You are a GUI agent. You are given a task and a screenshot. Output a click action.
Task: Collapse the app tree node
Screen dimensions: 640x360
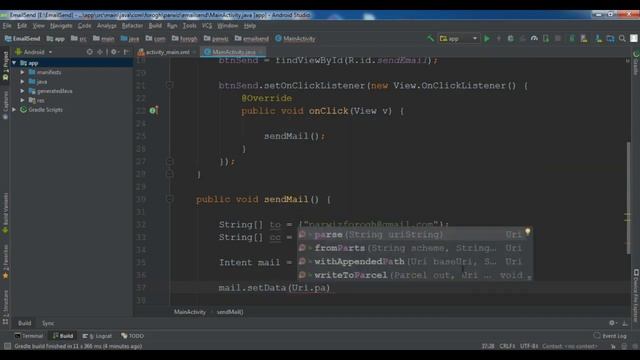tap(14, 63)
